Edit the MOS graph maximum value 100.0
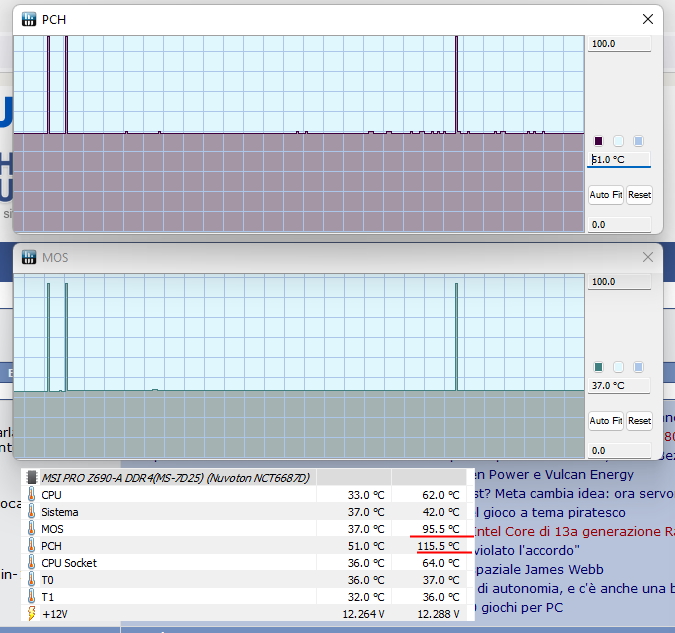 pyautogui.click(x=619, y=282)
